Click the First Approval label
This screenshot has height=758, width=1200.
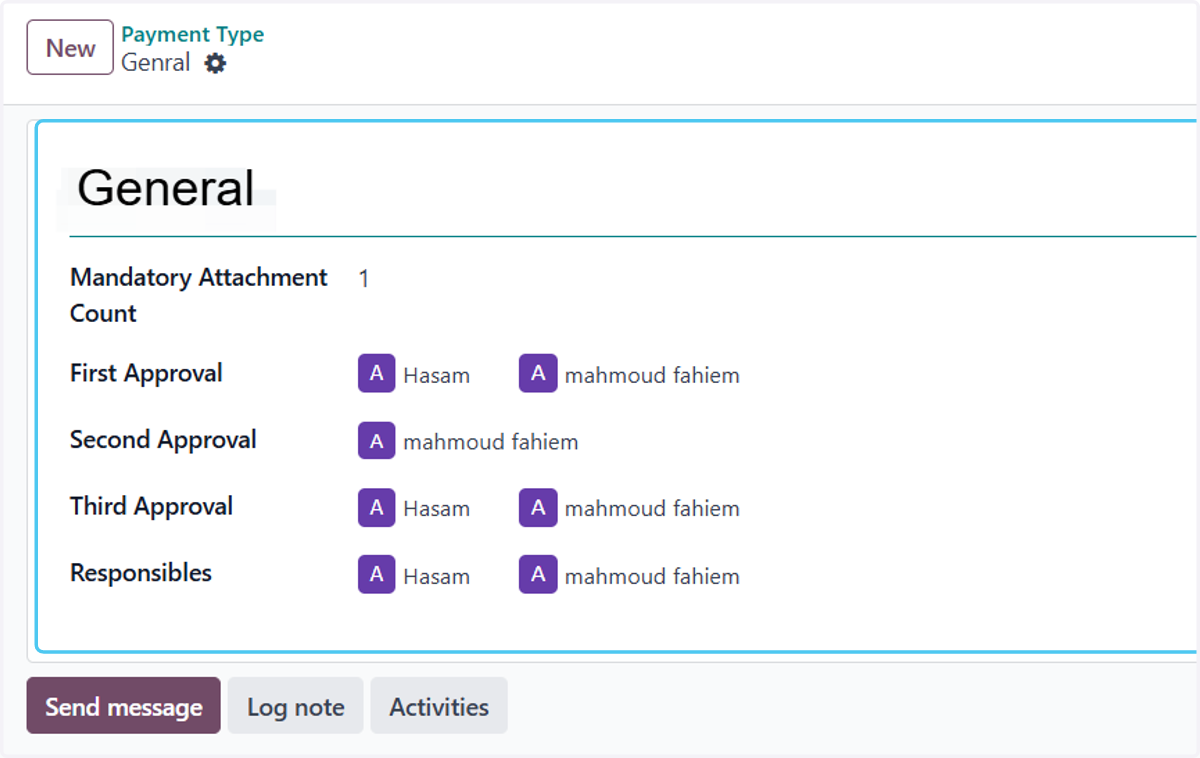(146, 374)
